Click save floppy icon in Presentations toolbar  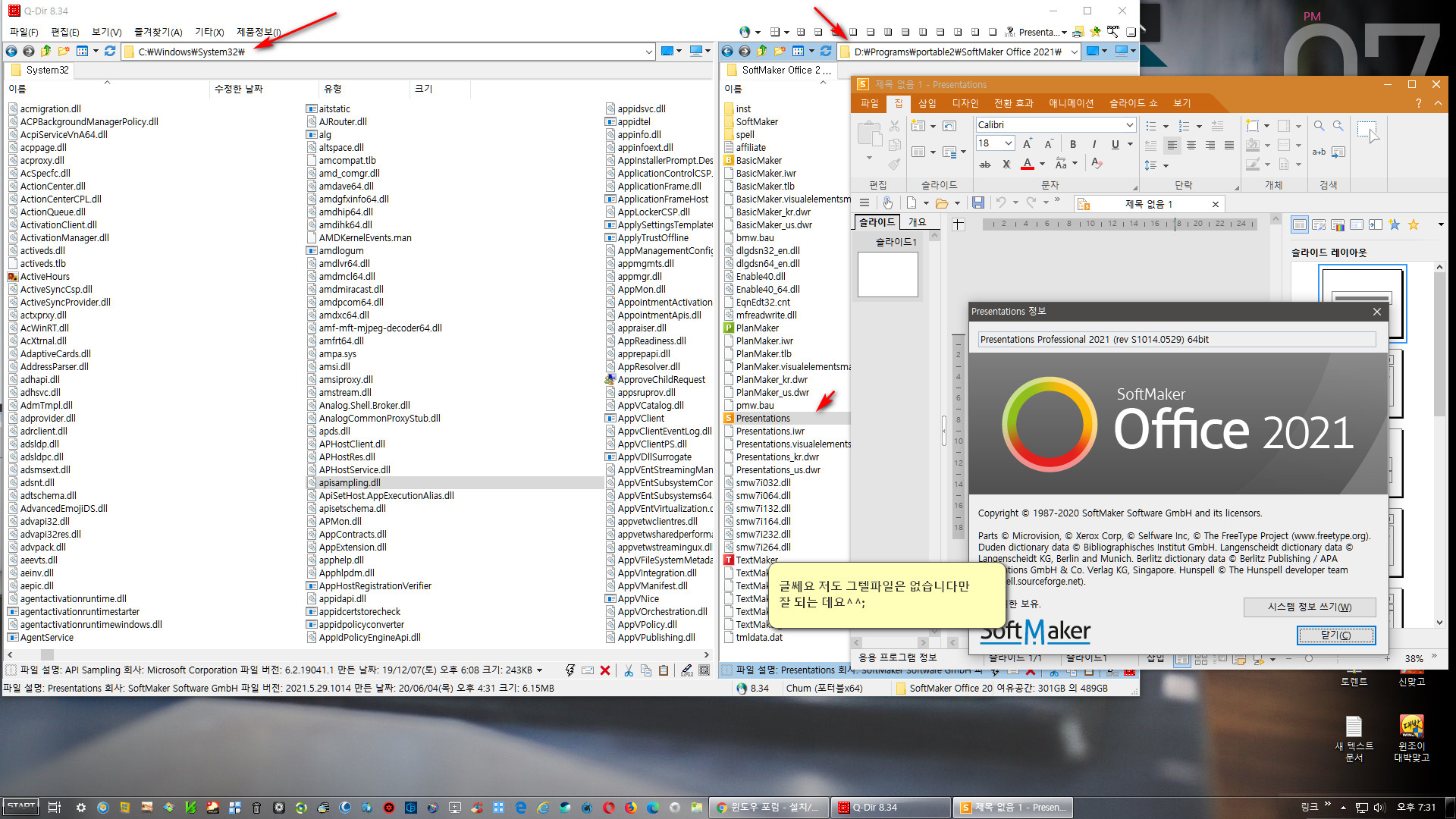tap(978, 202)
